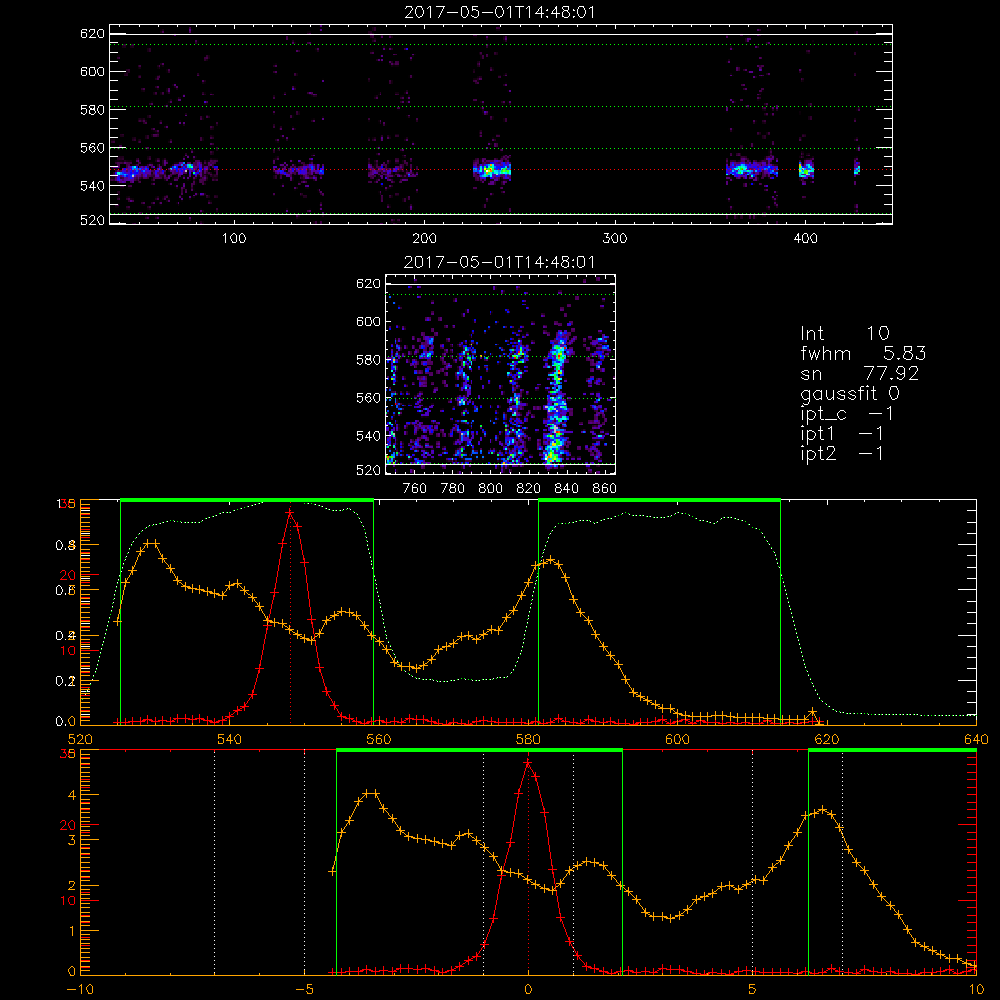Image resolution: width=1000 pixels, height=1000 pixels.
Task: Click the red Gaussian peak in bottom plot
Action: point(527,763)
